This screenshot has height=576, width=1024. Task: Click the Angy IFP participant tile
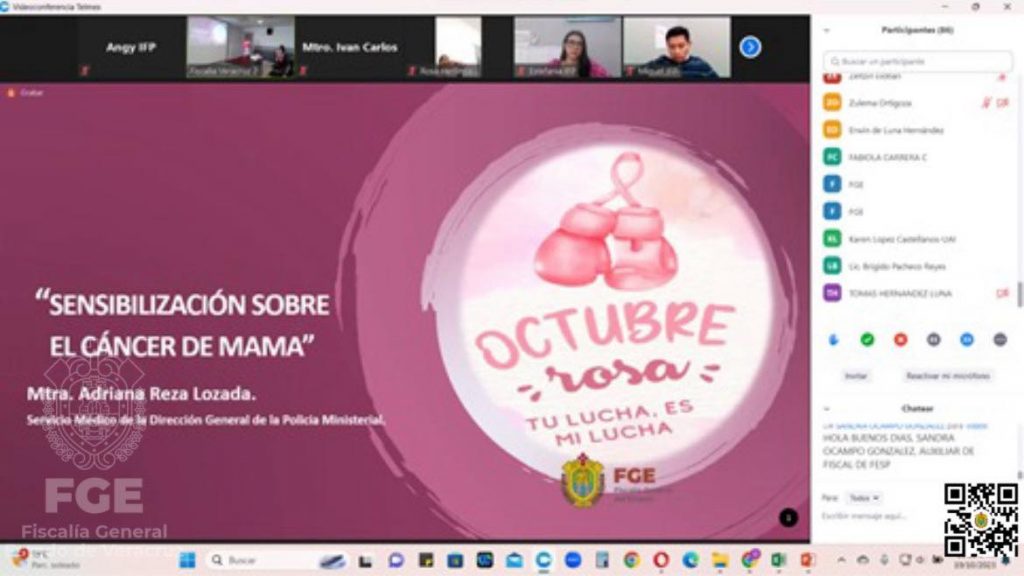131,47
